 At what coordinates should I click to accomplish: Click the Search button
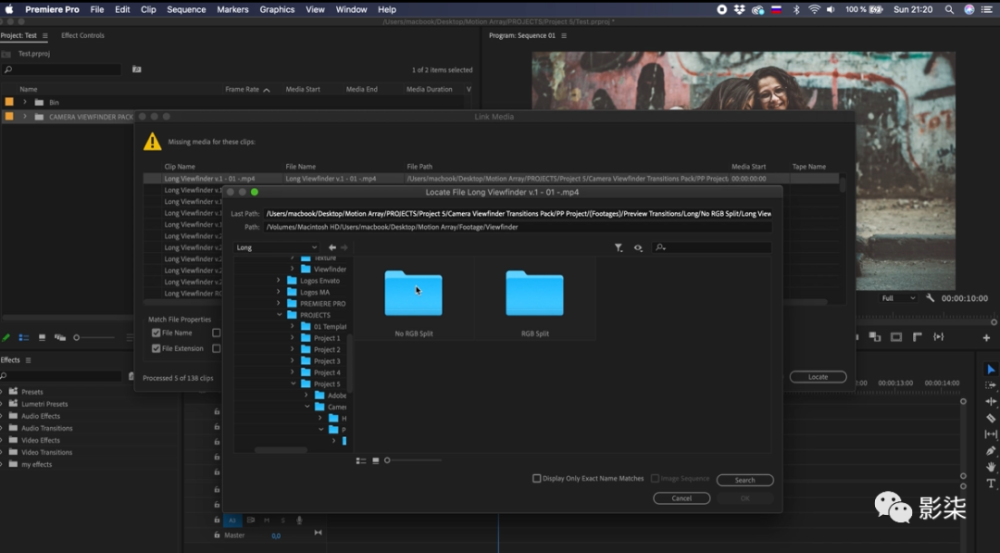coord(745,480)
